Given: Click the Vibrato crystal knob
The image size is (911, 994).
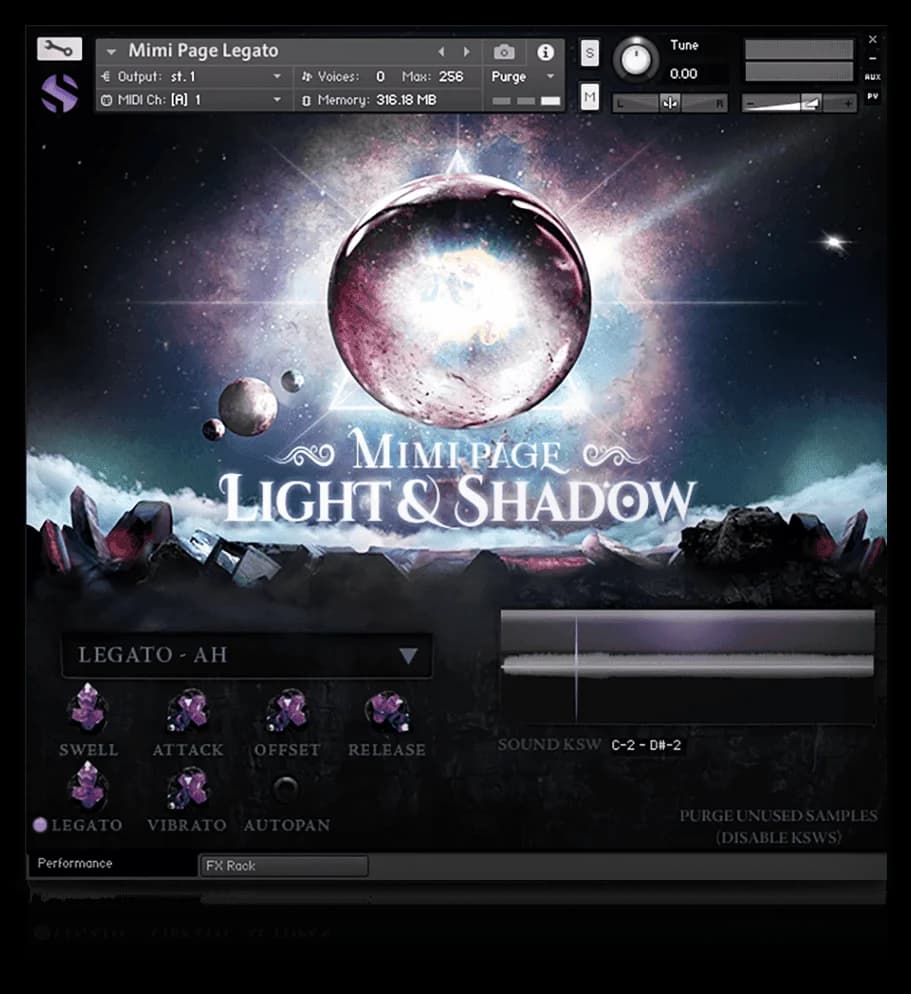Looking at the screenshot, I should pos(187,788).
